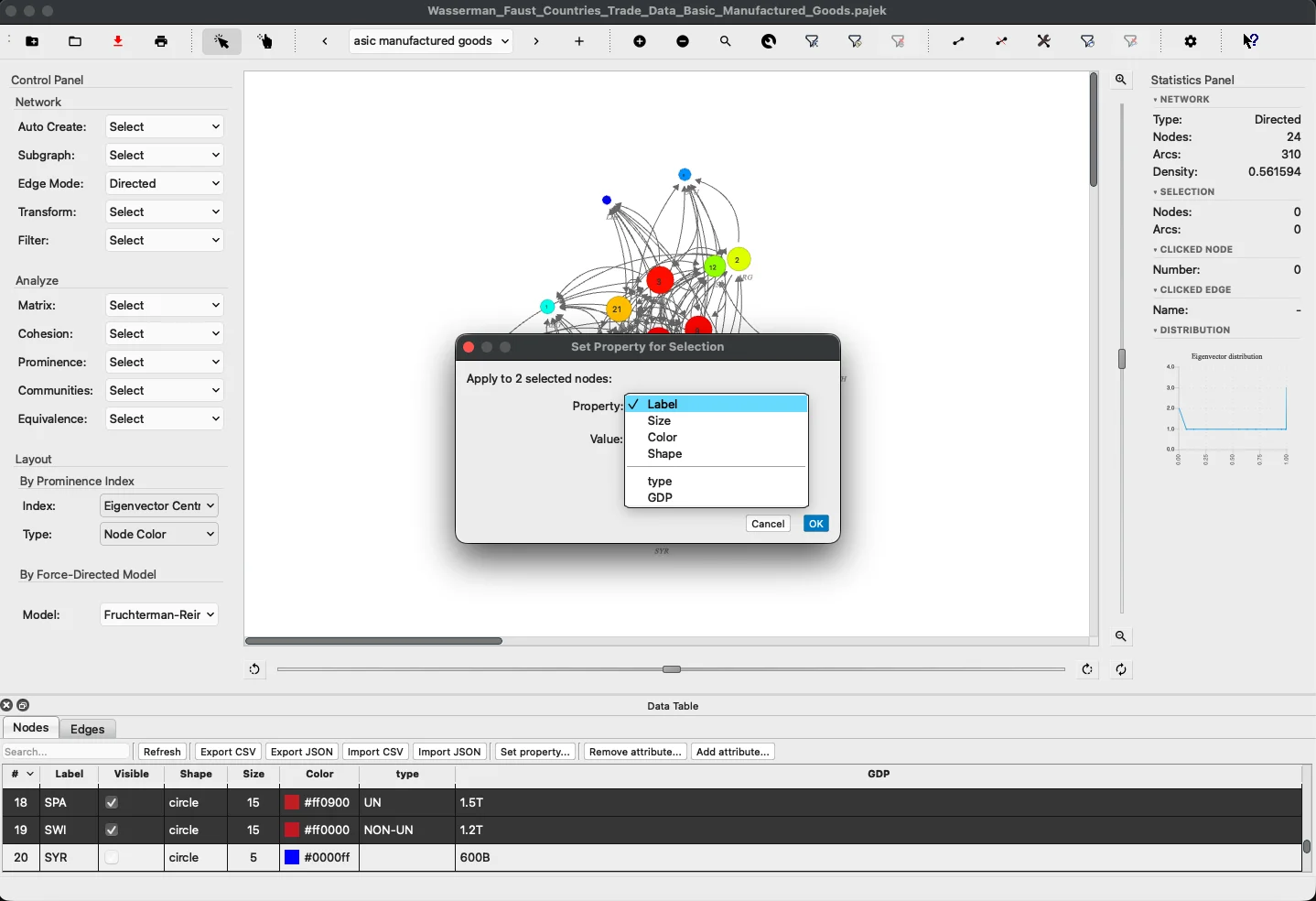Choose type in Property list
Viewport: 1316px width, 901px height.
(717, 482)
